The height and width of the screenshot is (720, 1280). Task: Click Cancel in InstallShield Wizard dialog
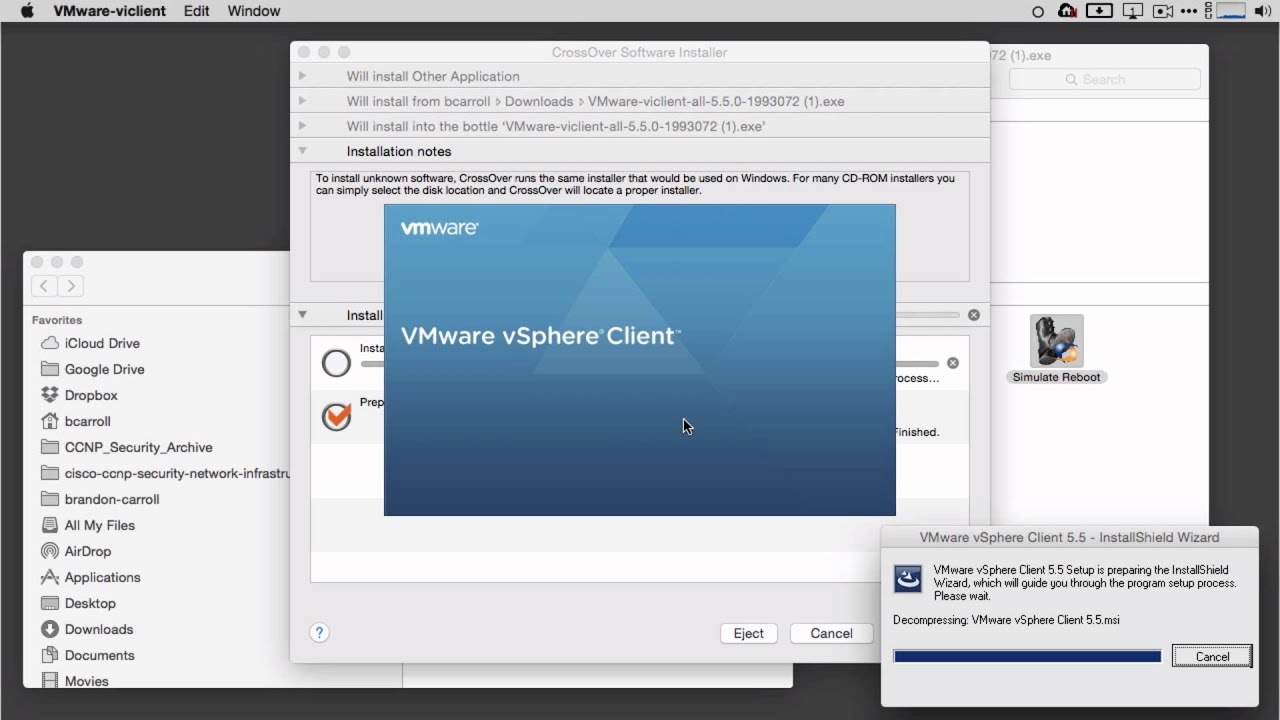[x=1212, y=657]
